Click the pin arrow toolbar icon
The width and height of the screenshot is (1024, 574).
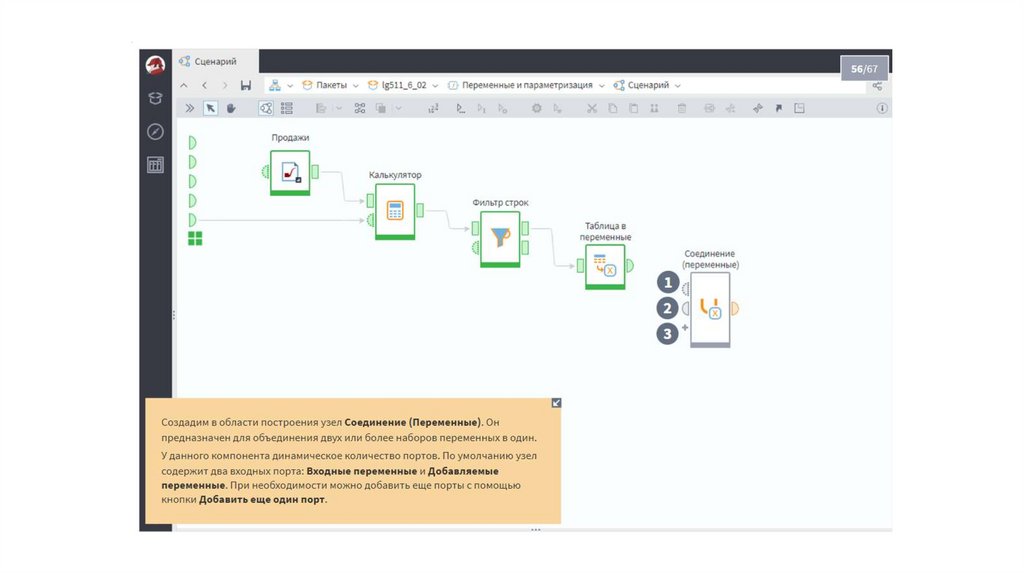coord(778,108)
